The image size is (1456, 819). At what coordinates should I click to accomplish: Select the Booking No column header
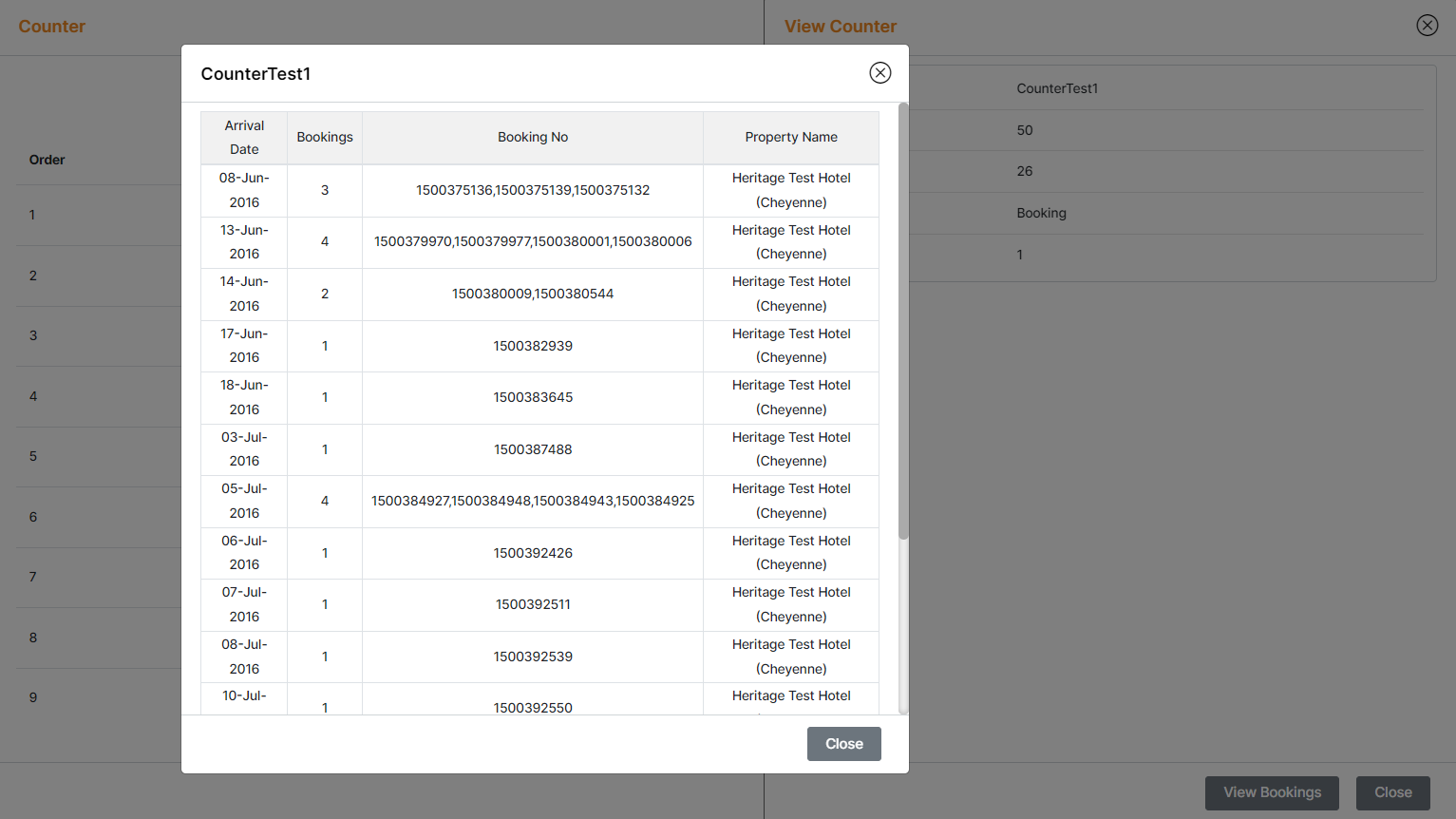(533, 138)
